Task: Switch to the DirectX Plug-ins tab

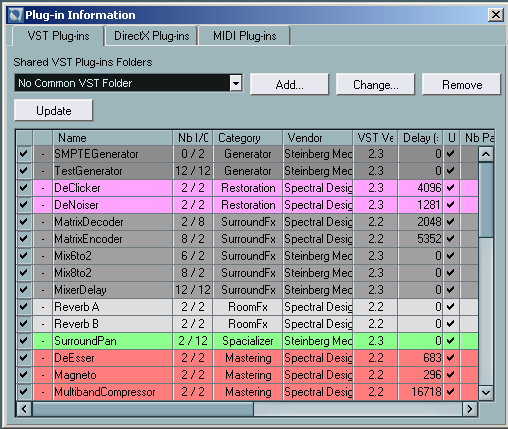Action: tap(152, 36)
